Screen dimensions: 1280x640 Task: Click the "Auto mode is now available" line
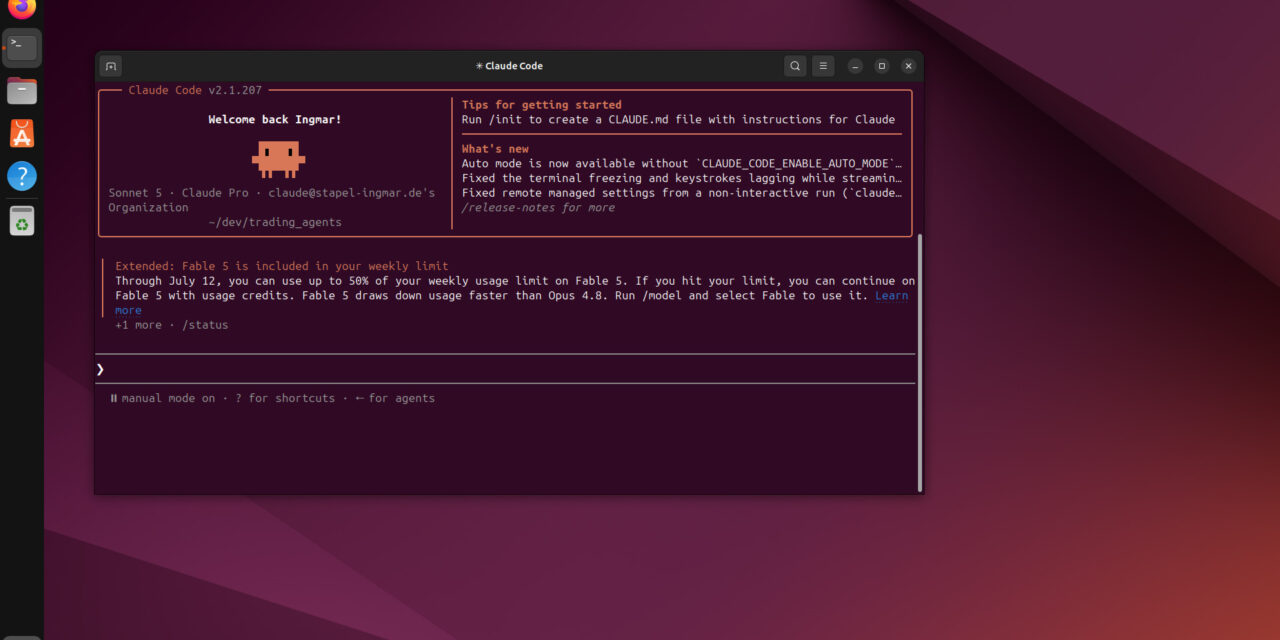click(x=682, y=163)
